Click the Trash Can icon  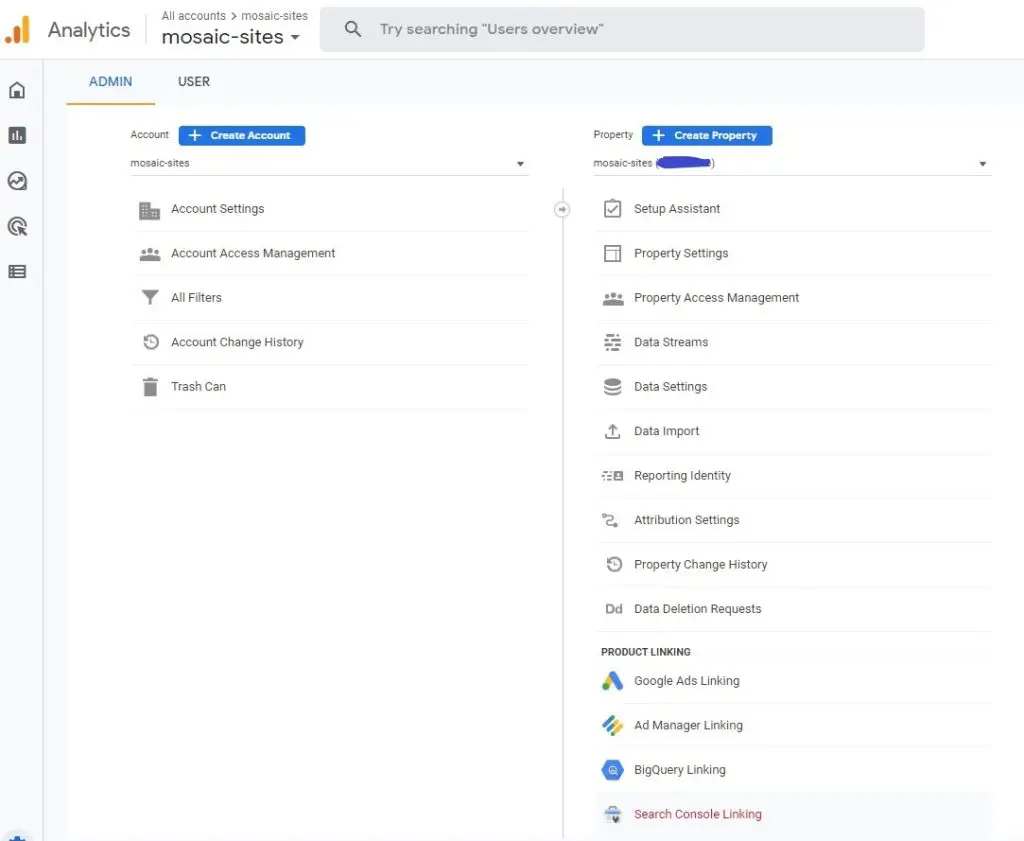coord(150,387)
